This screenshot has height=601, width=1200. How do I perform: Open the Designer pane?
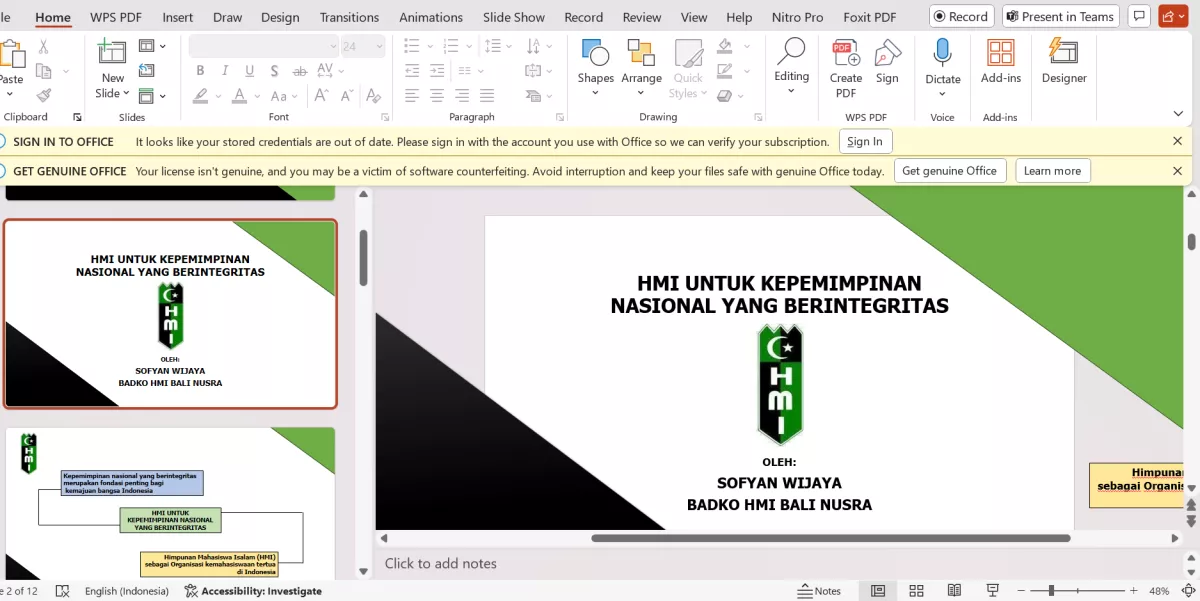pos(1064,53)
